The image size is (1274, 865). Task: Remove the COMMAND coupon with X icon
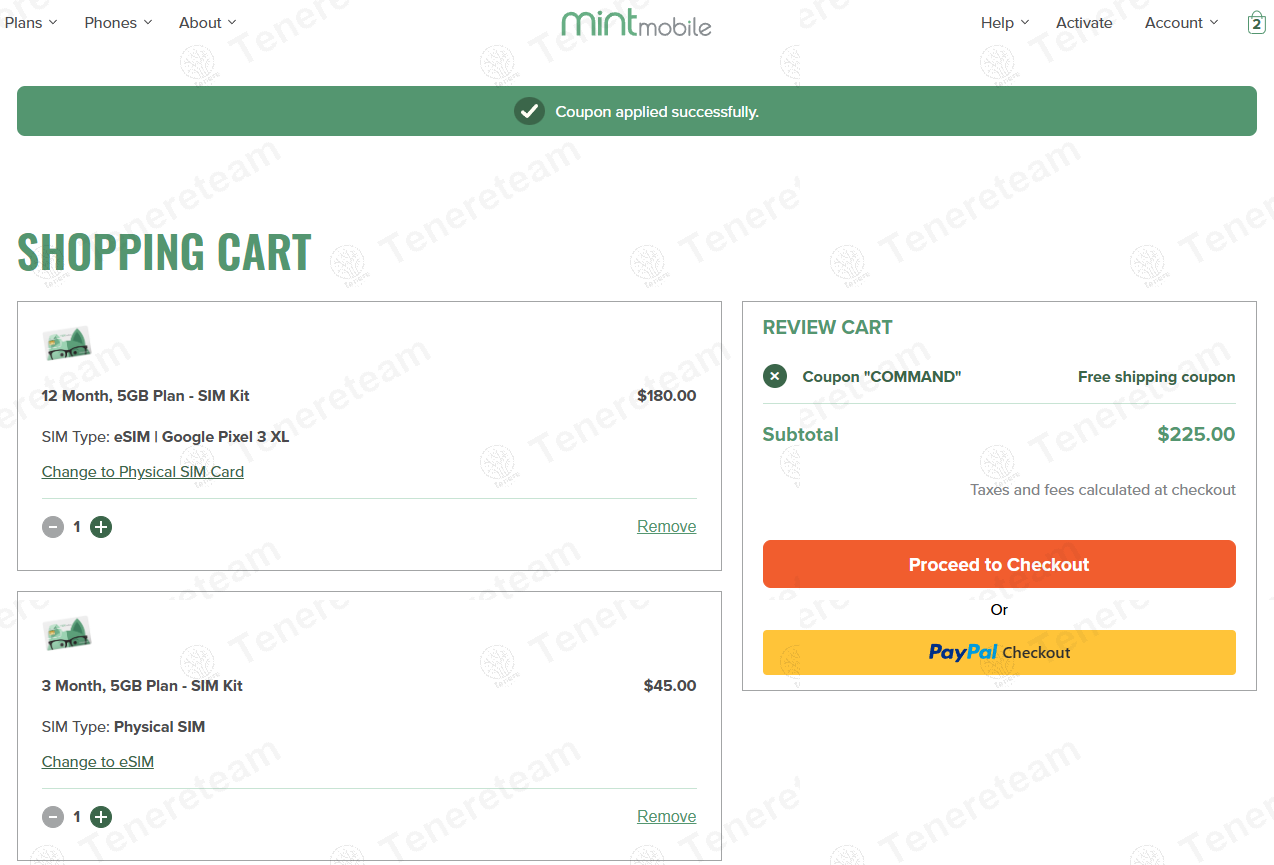[x=775, y=377]
